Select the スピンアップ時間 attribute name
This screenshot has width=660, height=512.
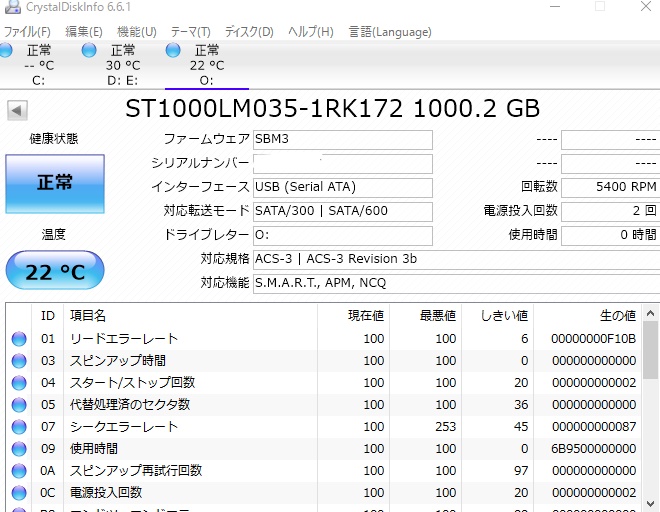tap(118, 361)
